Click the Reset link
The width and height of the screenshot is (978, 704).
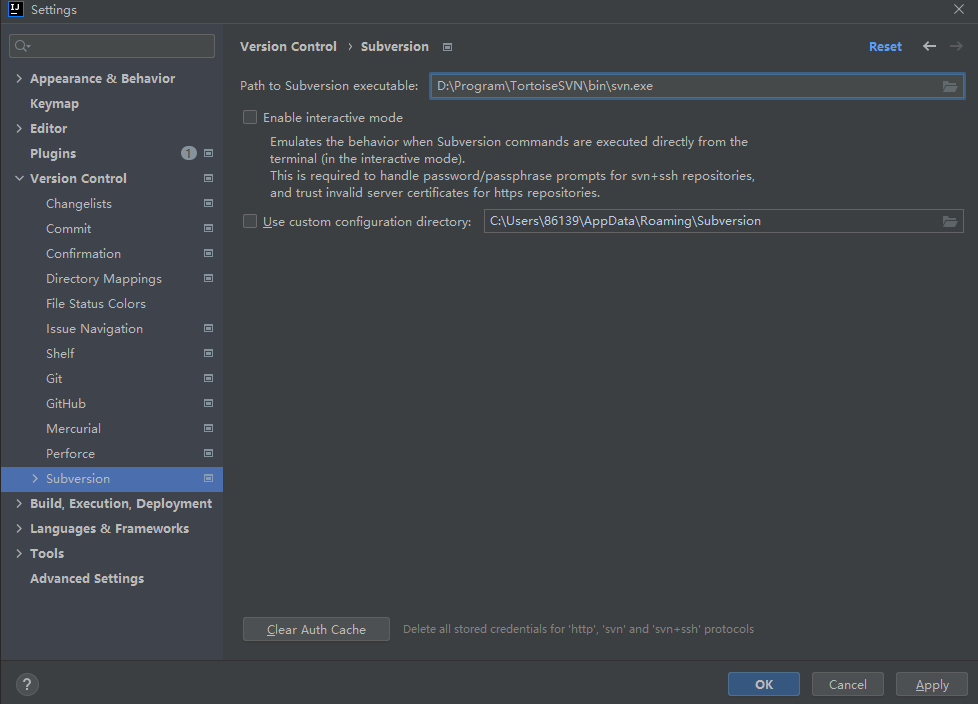point(884,46)
